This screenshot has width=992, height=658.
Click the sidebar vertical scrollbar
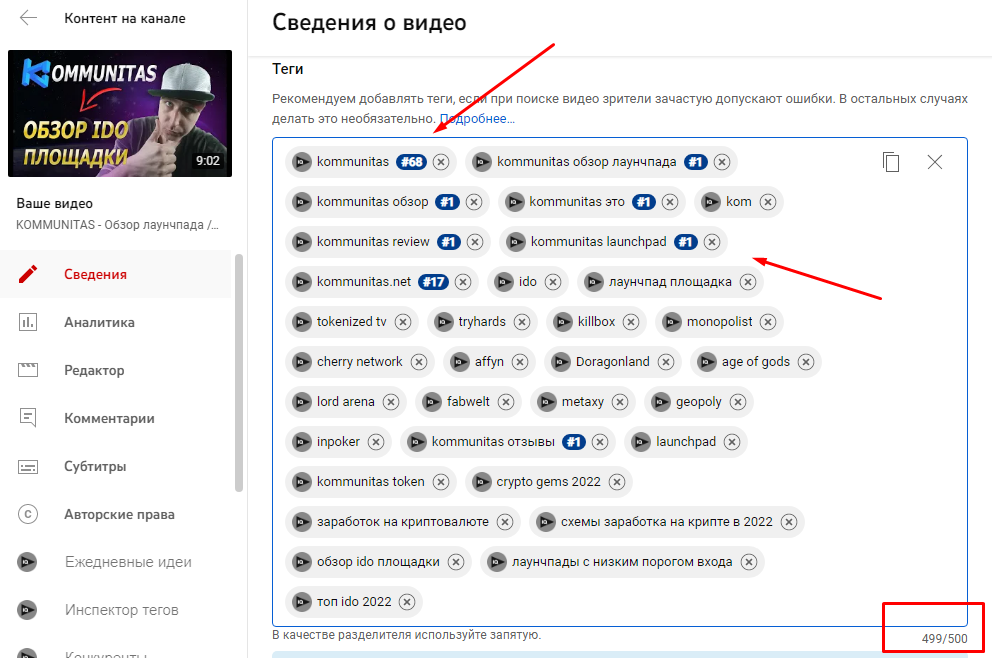pyautogui.click(x=239, y=373)
